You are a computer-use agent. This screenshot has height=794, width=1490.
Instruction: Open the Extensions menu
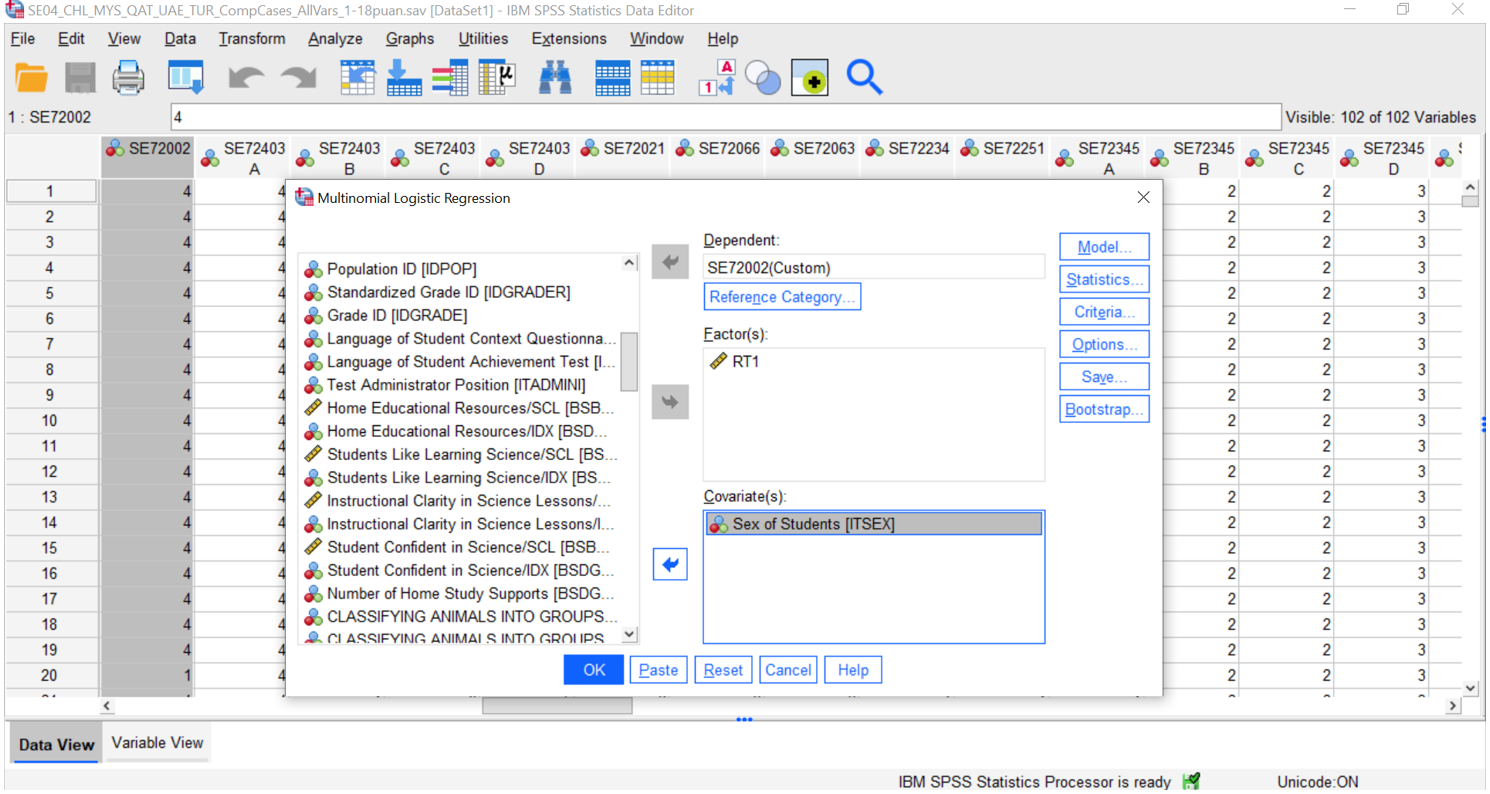(x=569, y=39)
